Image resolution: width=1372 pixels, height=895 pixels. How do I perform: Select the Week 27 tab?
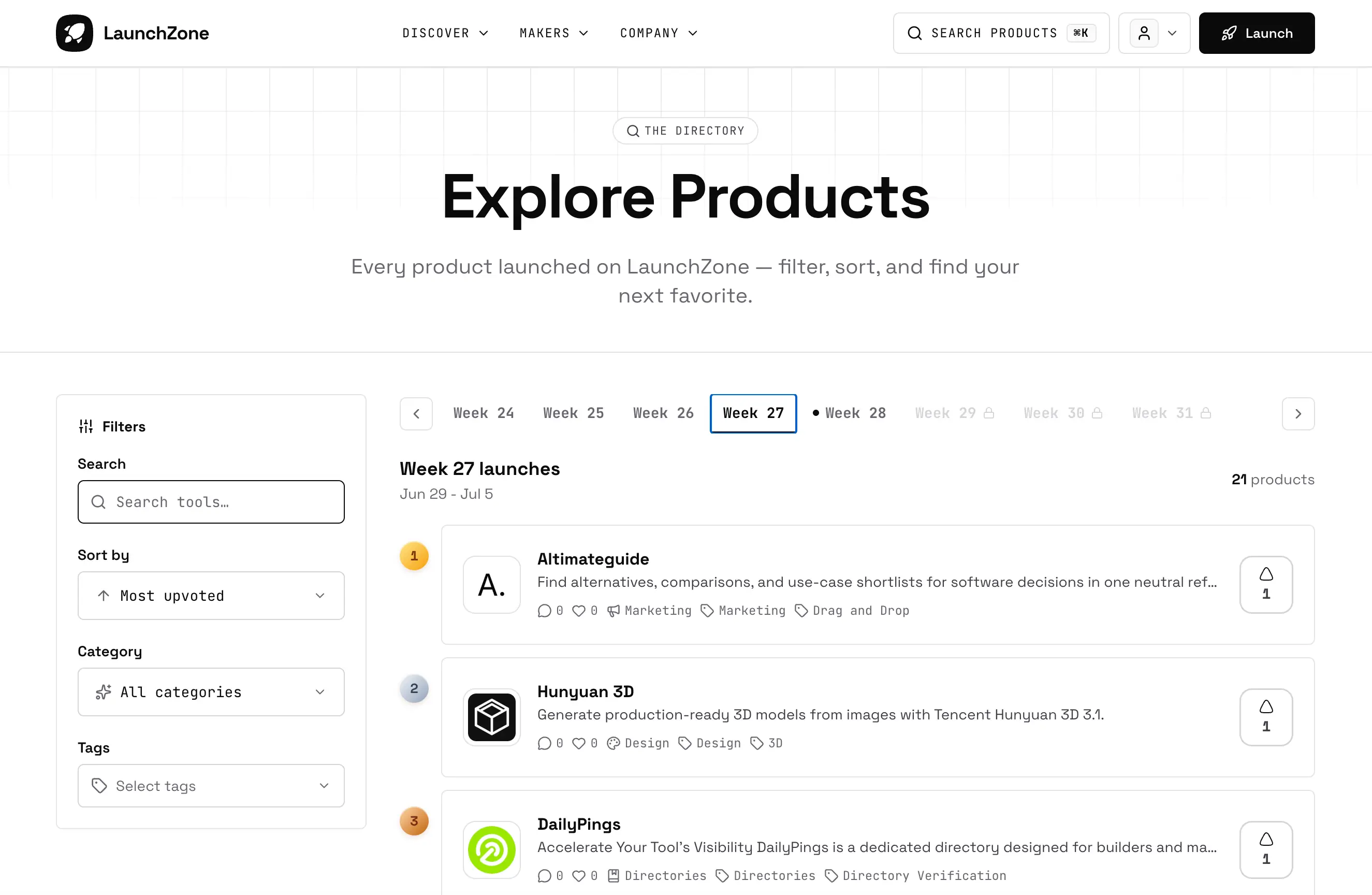click(753, 413)
